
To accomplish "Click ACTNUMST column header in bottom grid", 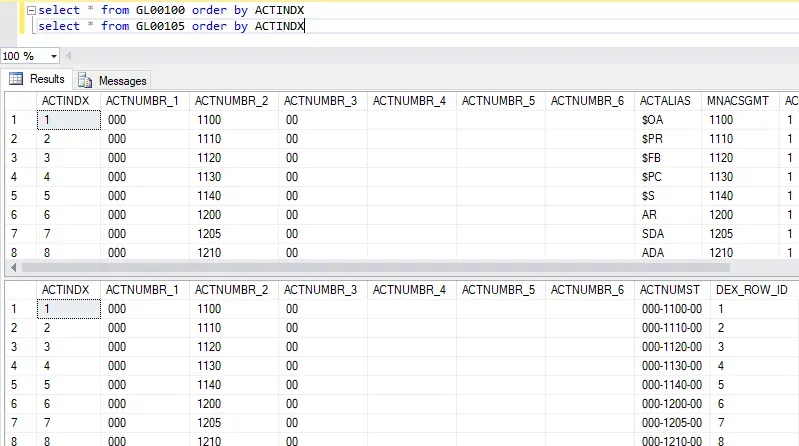I will (670, 289).
